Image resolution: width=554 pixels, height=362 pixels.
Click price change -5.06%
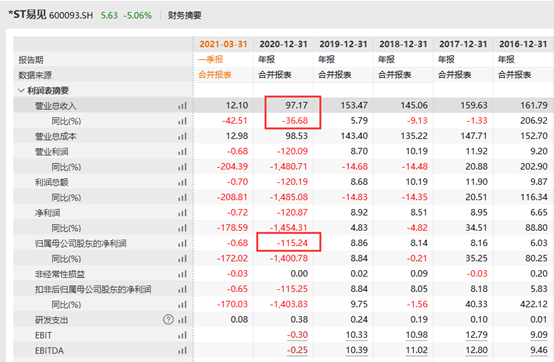coord(138,16)
